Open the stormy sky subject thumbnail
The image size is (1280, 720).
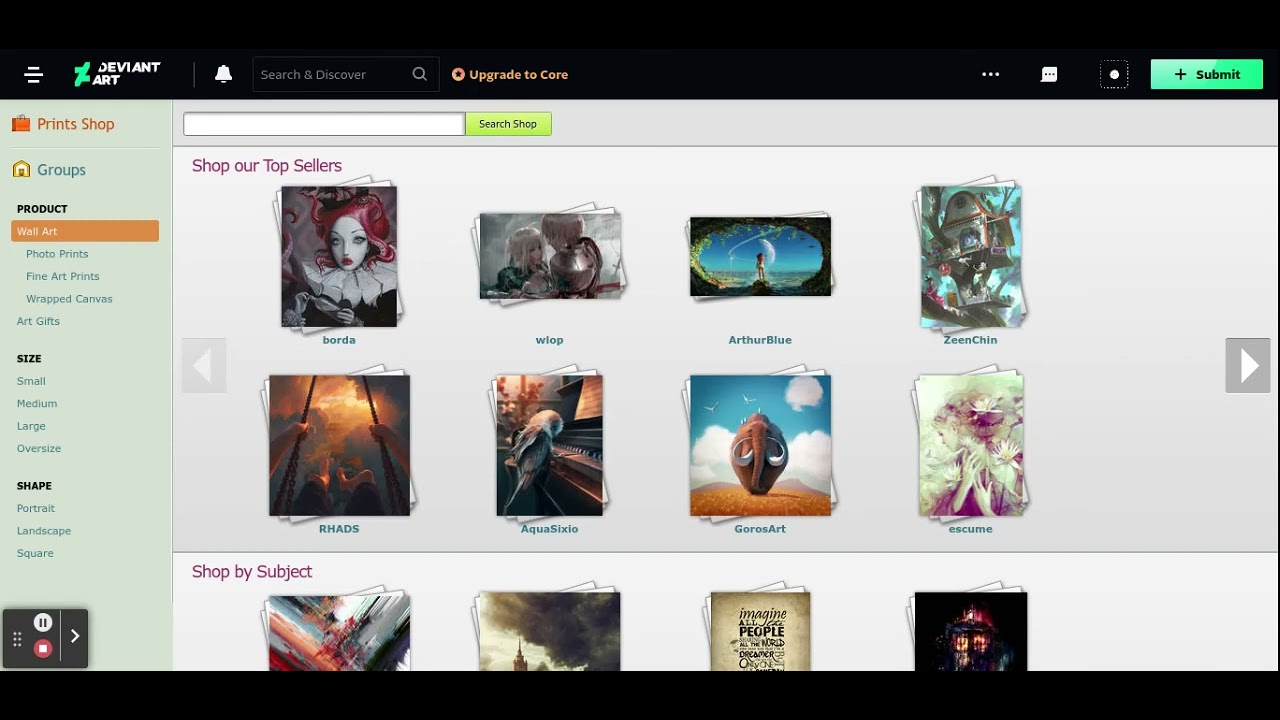click(550, 631)
